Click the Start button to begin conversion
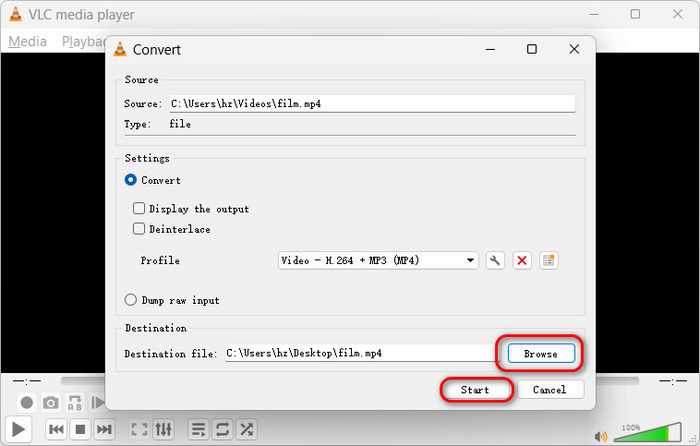This screenshot has height=446, width=700. coord(475,390)
